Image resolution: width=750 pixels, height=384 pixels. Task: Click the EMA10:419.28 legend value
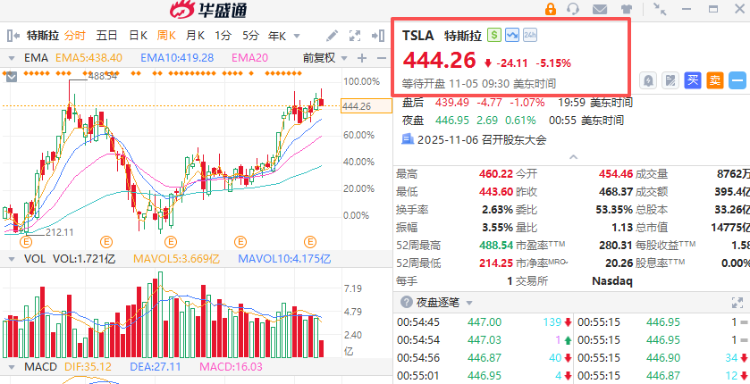coord(177,58)
